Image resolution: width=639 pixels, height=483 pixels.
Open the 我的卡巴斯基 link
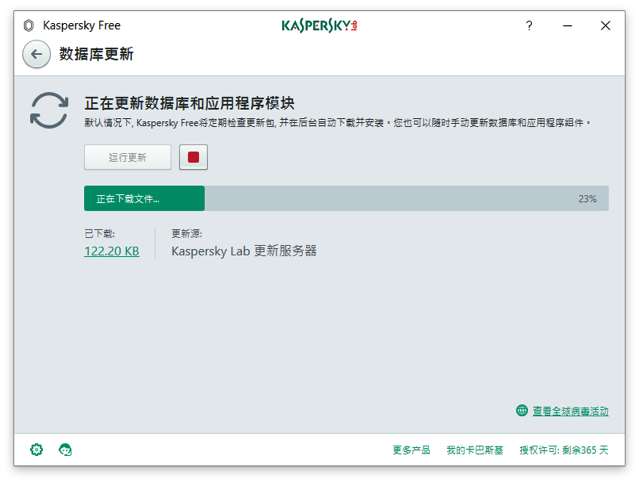(475, 450)
